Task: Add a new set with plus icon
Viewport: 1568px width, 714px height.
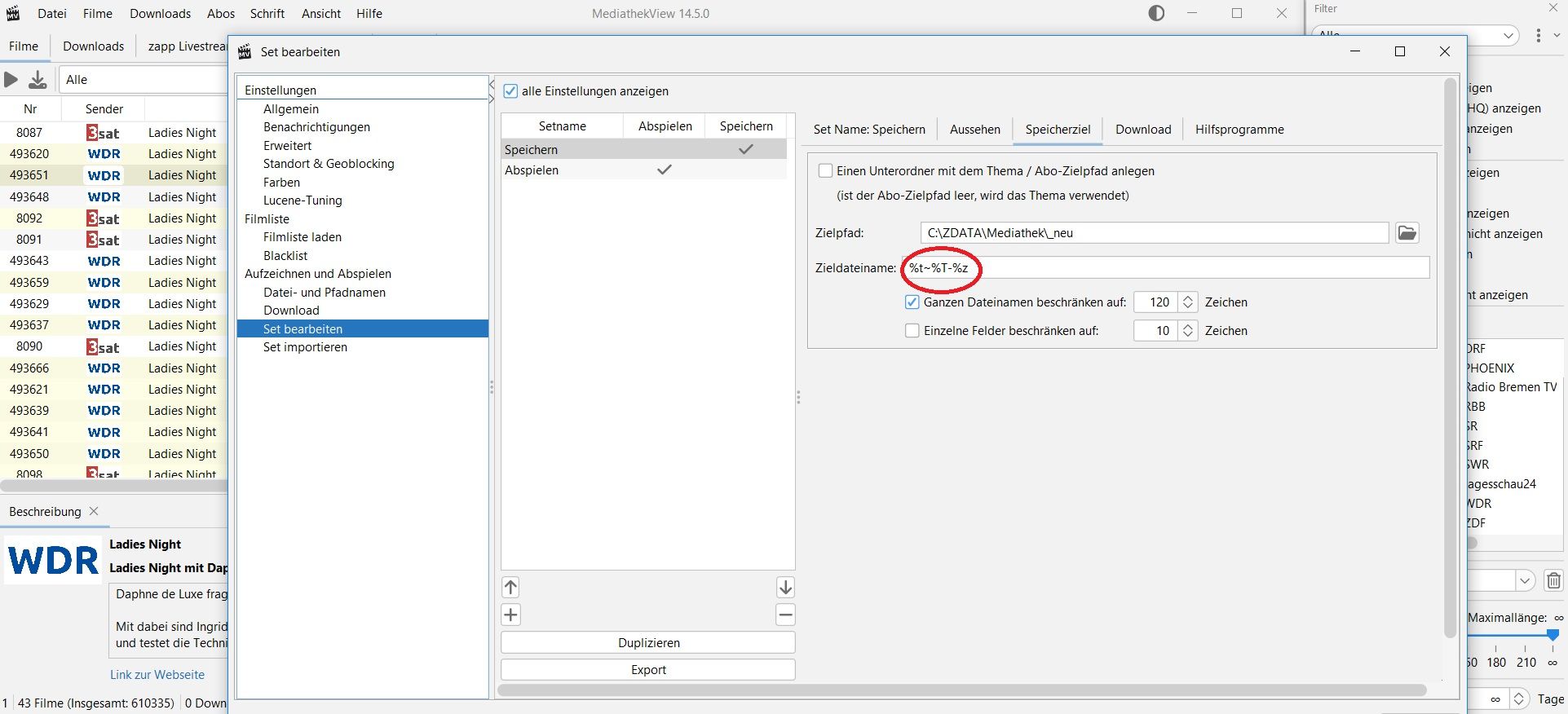Action: [511, 615]
